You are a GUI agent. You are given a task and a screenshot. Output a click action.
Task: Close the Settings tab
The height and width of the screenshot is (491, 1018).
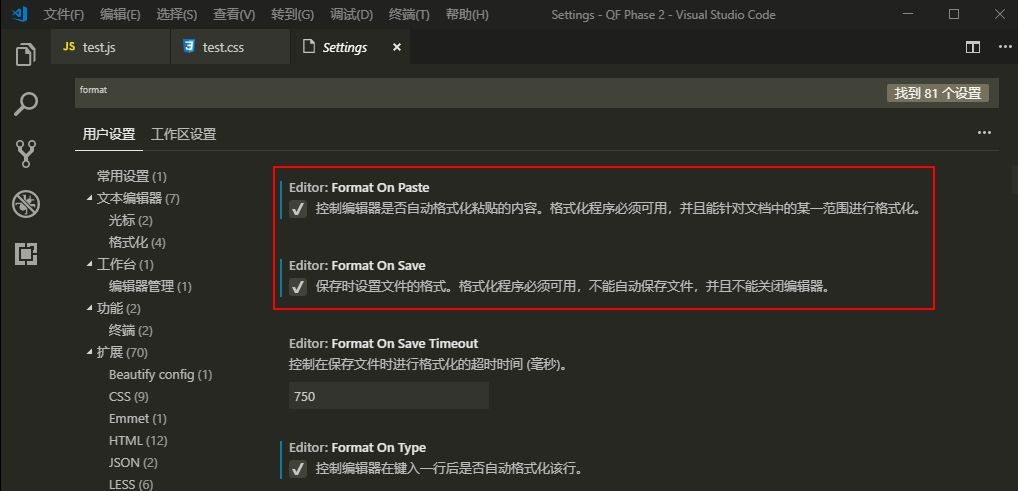click(397, 47)
